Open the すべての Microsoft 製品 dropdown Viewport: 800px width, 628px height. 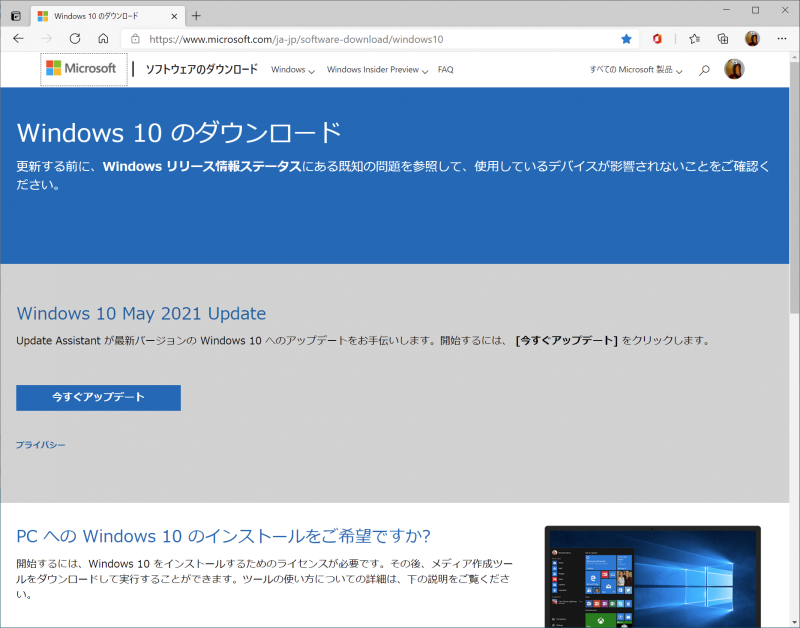click(634, 70)
